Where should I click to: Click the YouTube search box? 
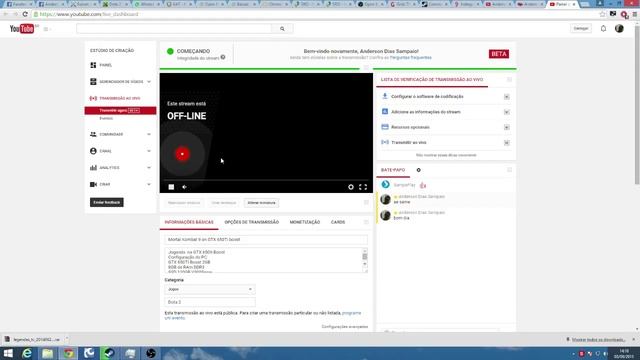point(174,29)
